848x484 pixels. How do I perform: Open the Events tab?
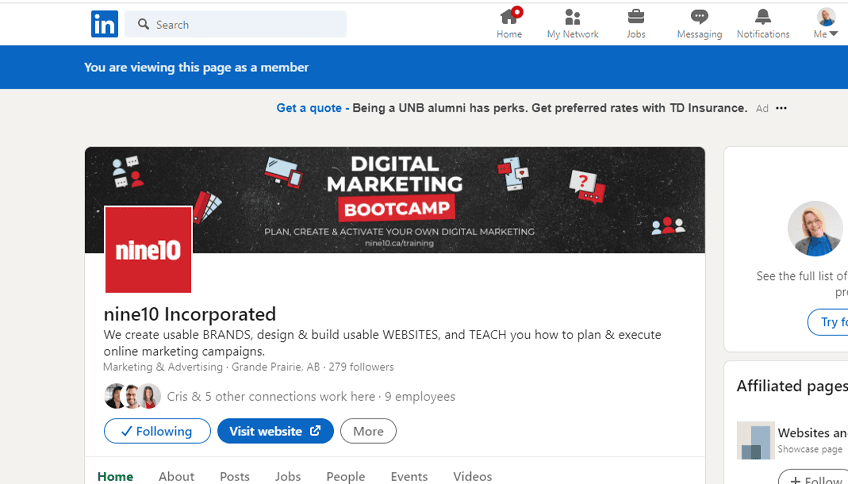409,476
